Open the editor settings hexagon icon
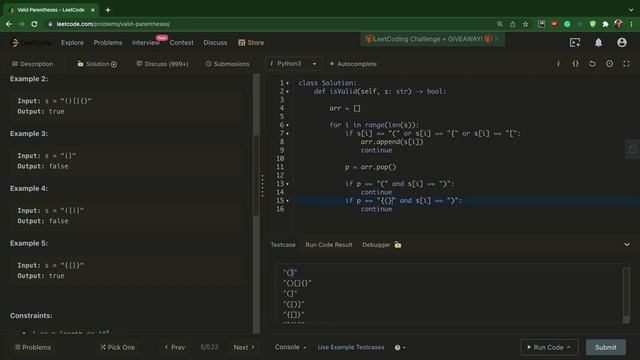 point(609,64)
